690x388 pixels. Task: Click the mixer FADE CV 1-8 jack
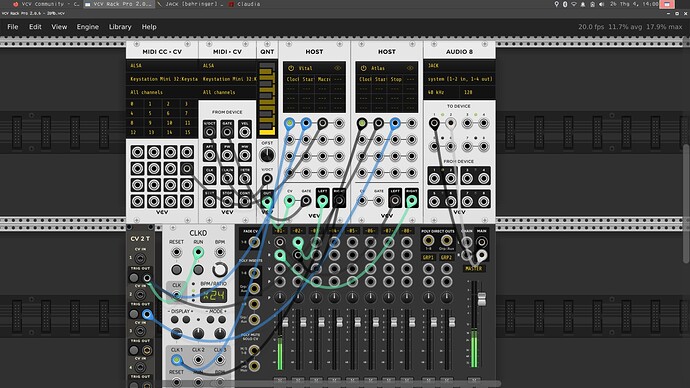pyautogui.click(x=254, y=242)
